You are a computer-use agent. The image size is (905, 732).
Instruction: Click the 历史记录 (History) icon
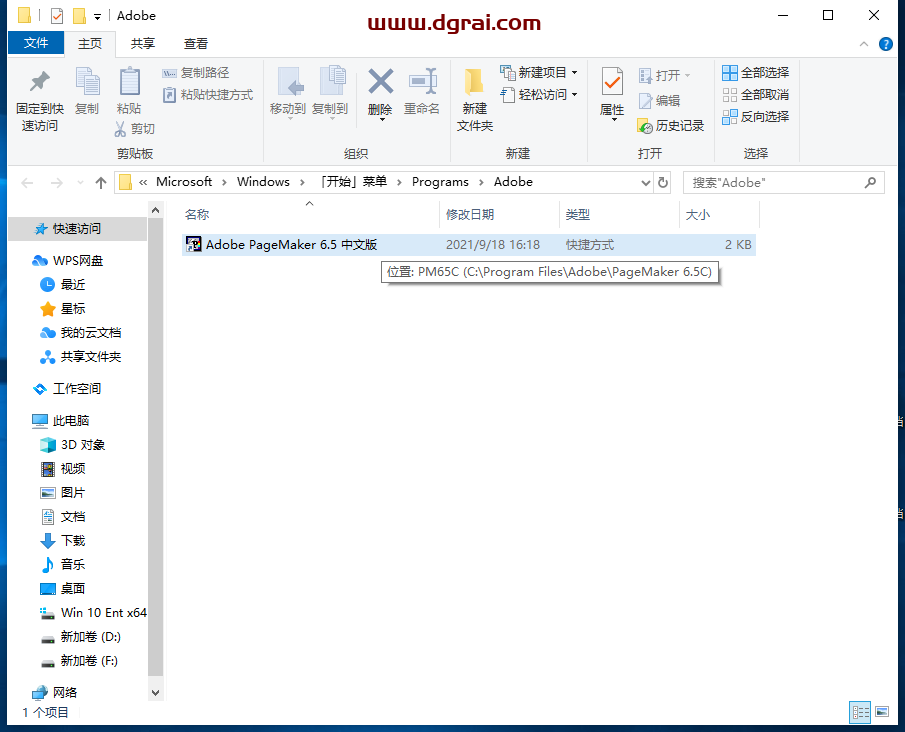[671, 125]
